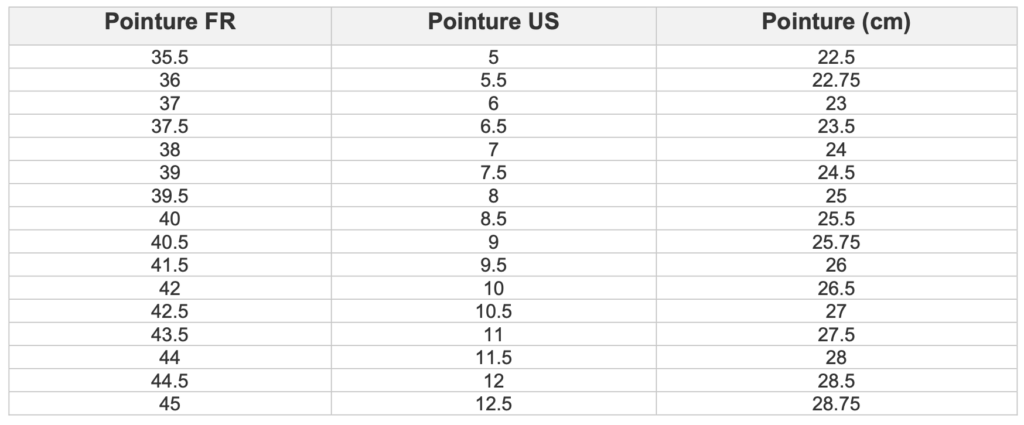Viewport: 1024px width, 425px height.
Task: Click the 28.75 cm cell
Action: [x=836, y=404]
